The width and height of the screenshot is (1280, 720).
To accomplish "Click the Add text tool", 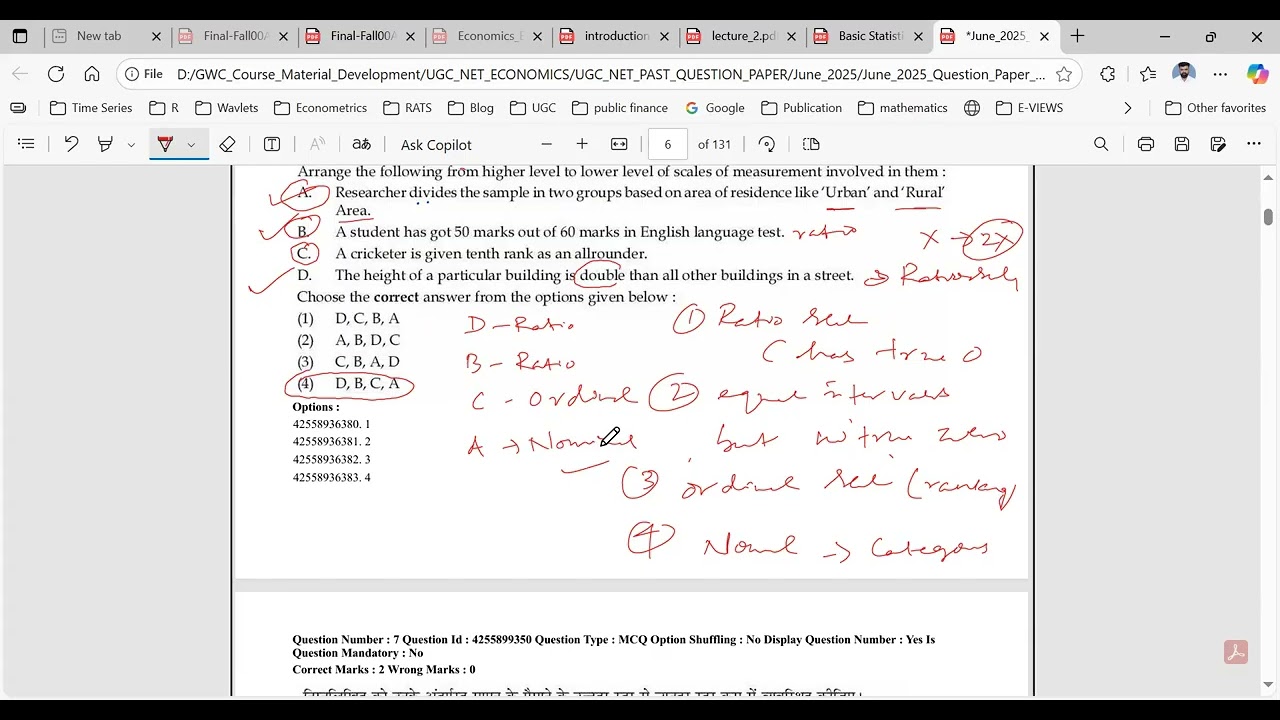I will click(272, 144).
